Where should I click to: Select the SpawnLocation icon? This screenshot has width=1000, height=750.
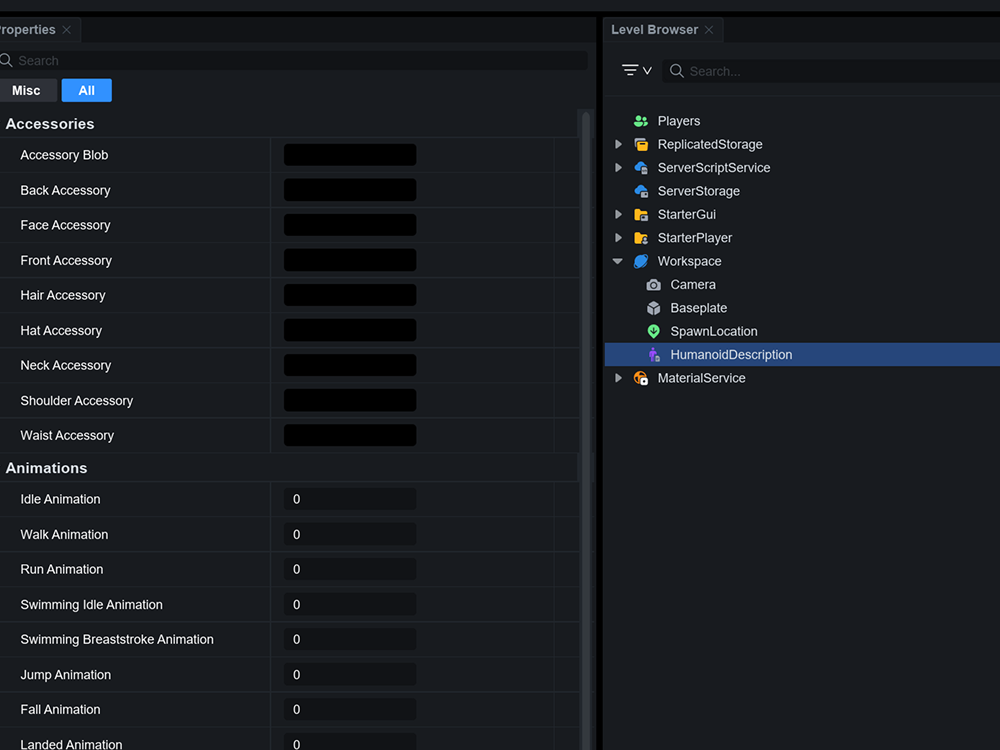(654, 331)
